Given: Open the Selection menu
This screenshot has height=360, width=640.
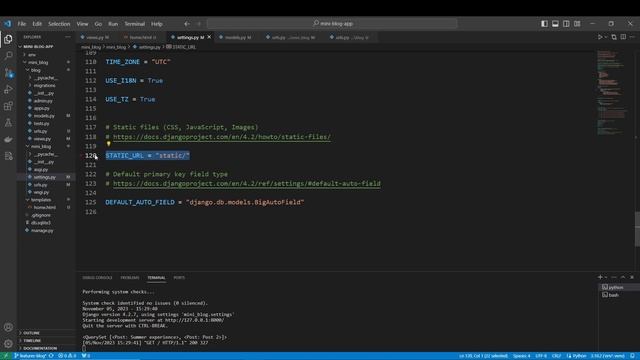Looking at the screenshot, I should coord(59,24).
